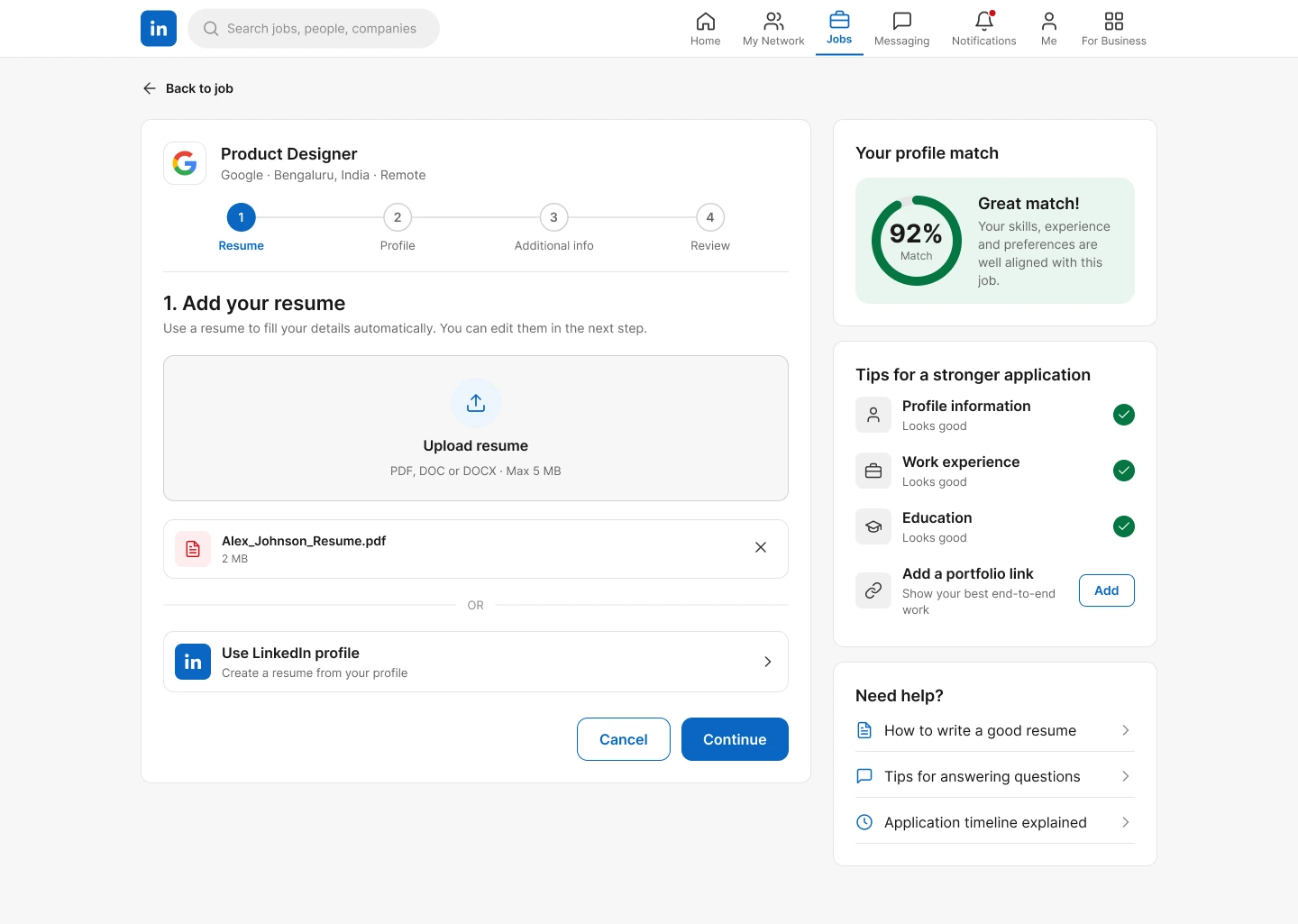Expand How to write a good resume chevron
This screenshot has height=924, width=1298.
1126,730
